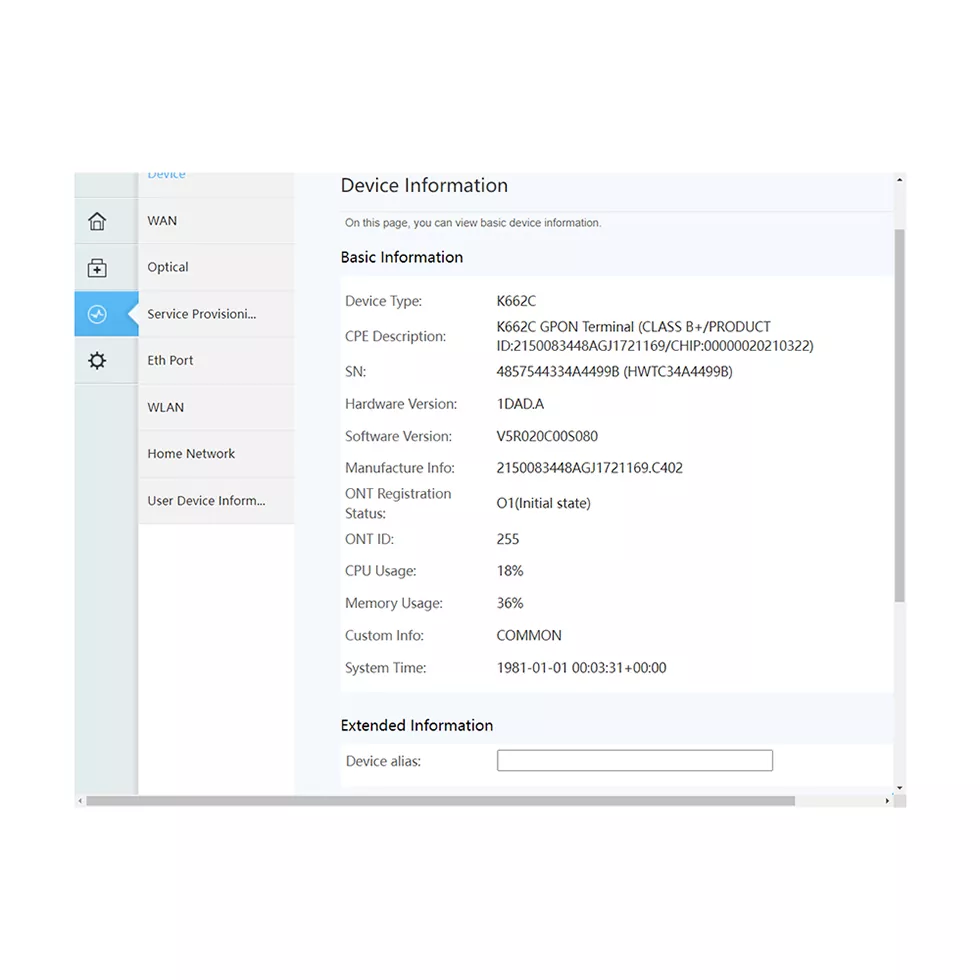Click the horizontal scrollbar left arrow
This screenshot has height=980, width=980.
click(x=80, y=801)
